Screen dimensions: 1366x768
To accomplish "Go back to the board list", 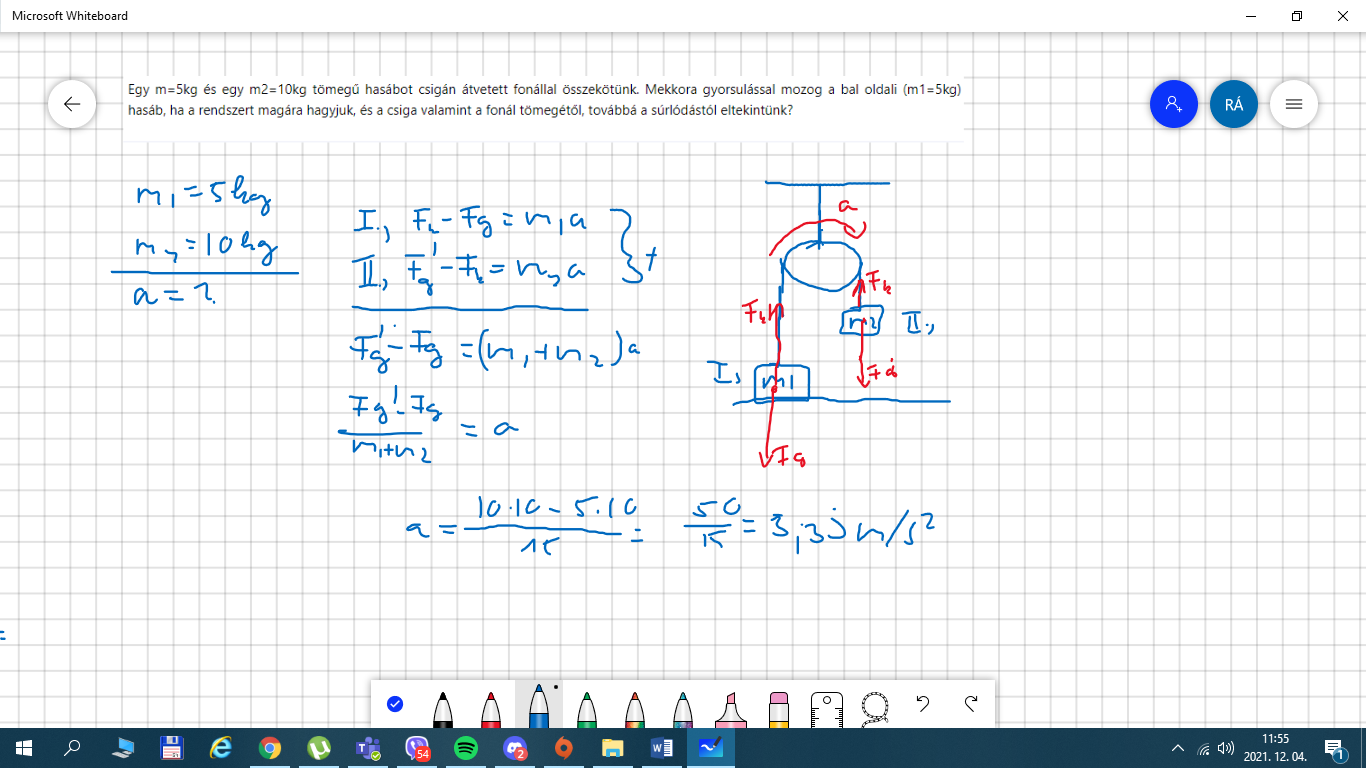I will (72, 104).
